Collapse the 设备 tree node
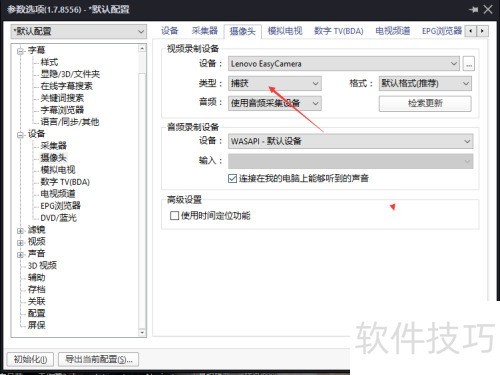This screenshot has height=375, width=500. [x=21, y=135]
